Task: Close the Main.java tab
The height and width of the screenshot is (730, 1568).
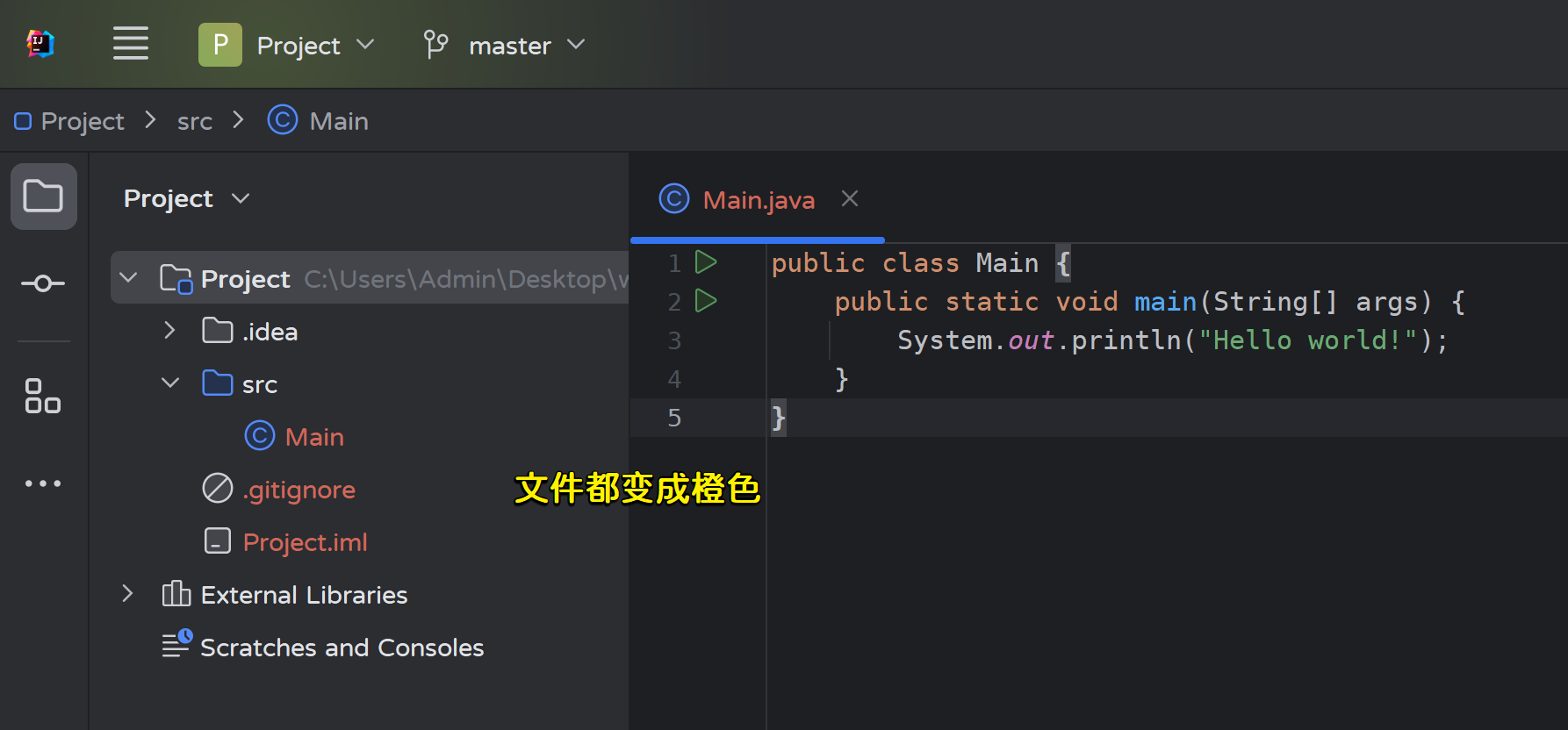Action: pos(850,199)
